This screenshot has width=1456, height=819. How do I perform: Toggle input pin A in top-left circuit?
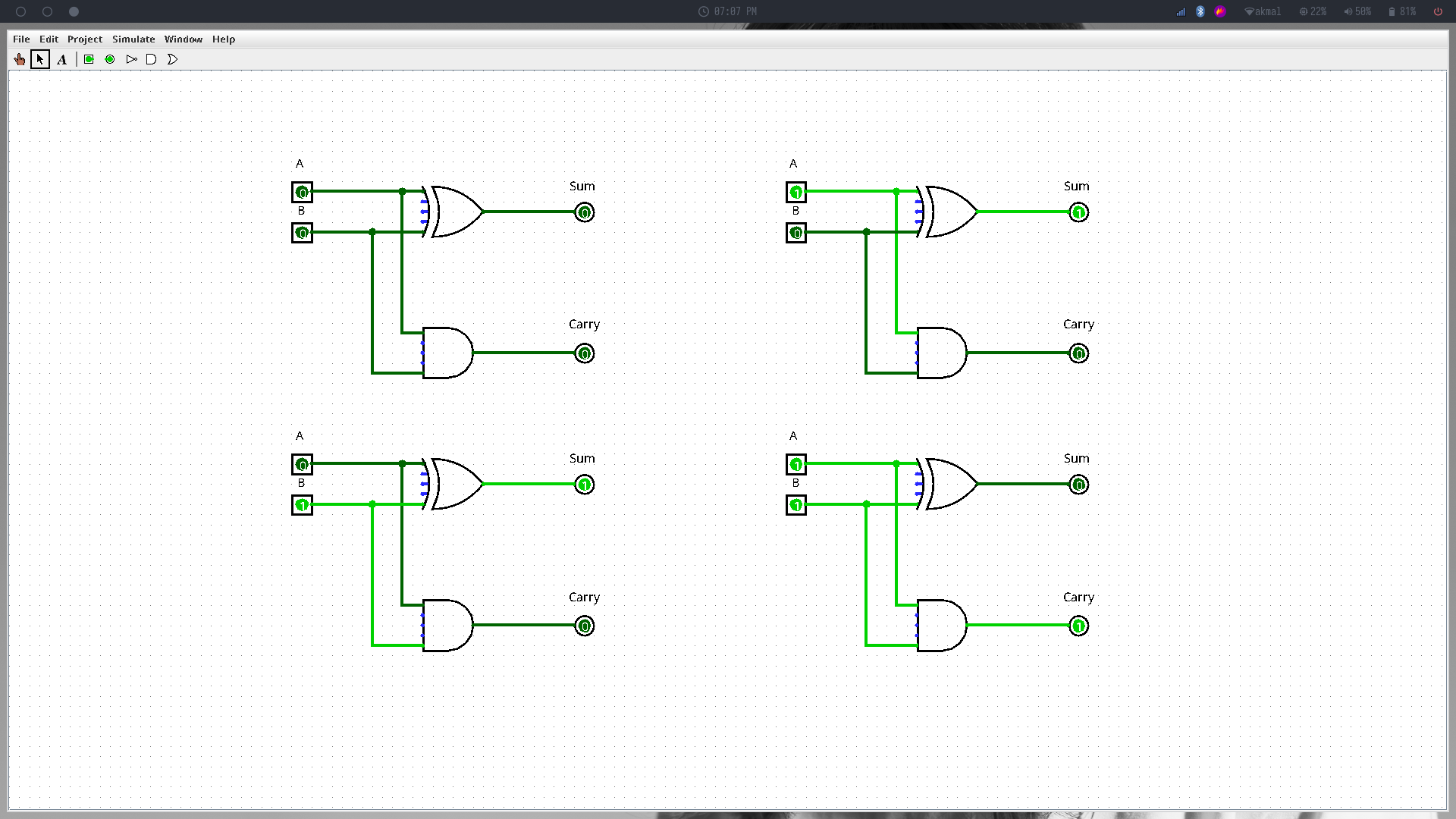[x=302, y=193]
